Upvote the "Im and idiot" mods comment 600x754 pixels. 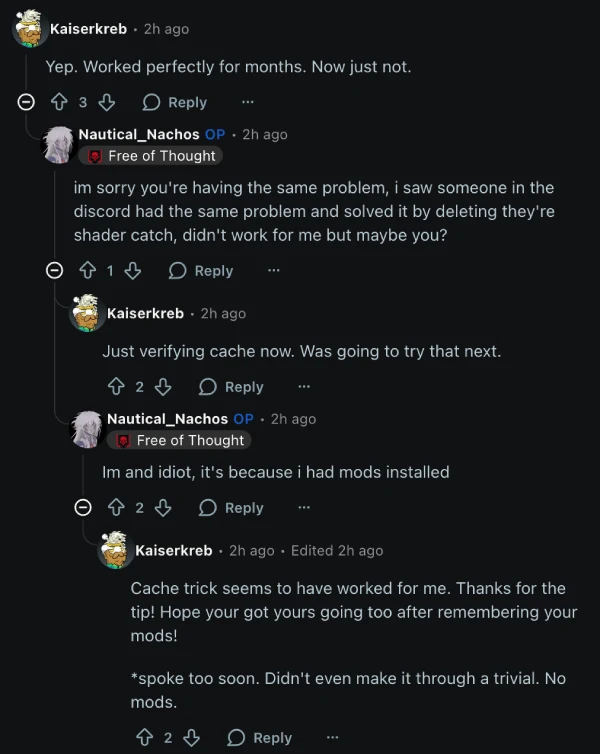[x=116, y=508]
